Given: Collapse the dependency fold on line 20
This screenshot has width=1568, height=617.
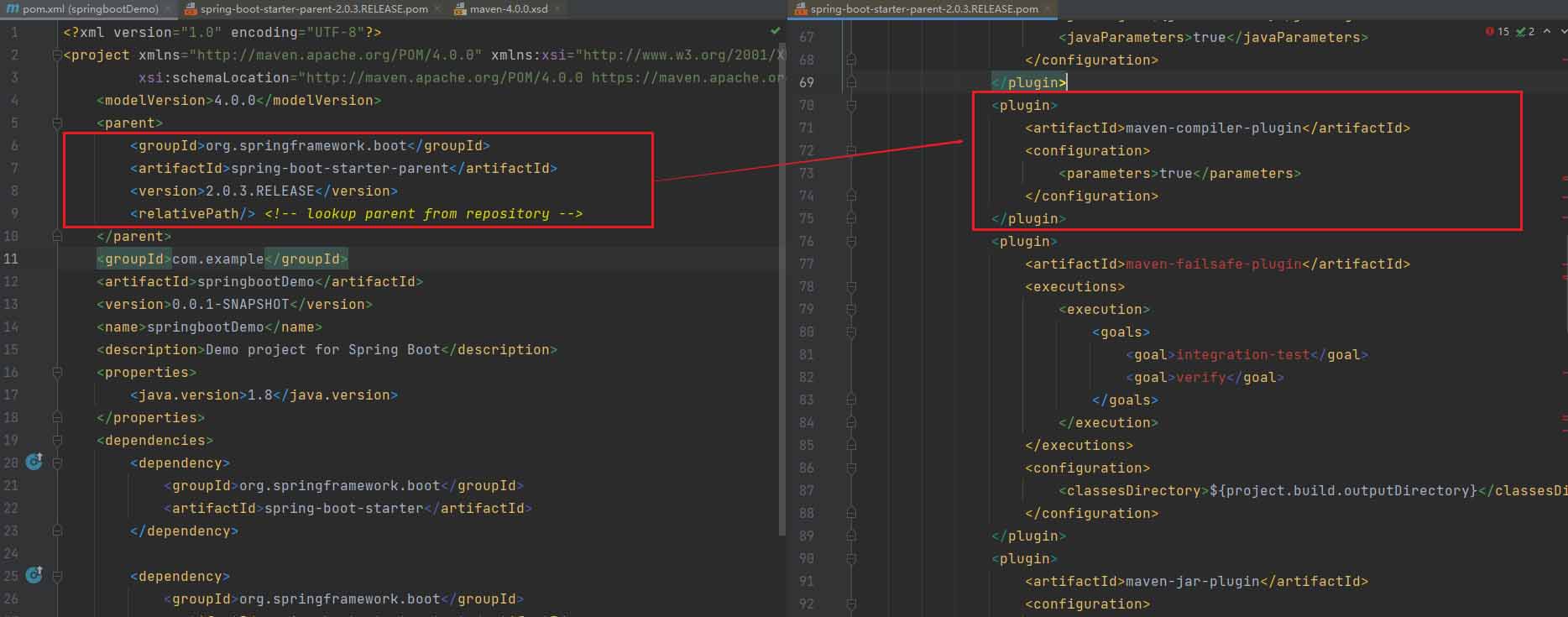Looking at the screenshot, I should [56, 463].
